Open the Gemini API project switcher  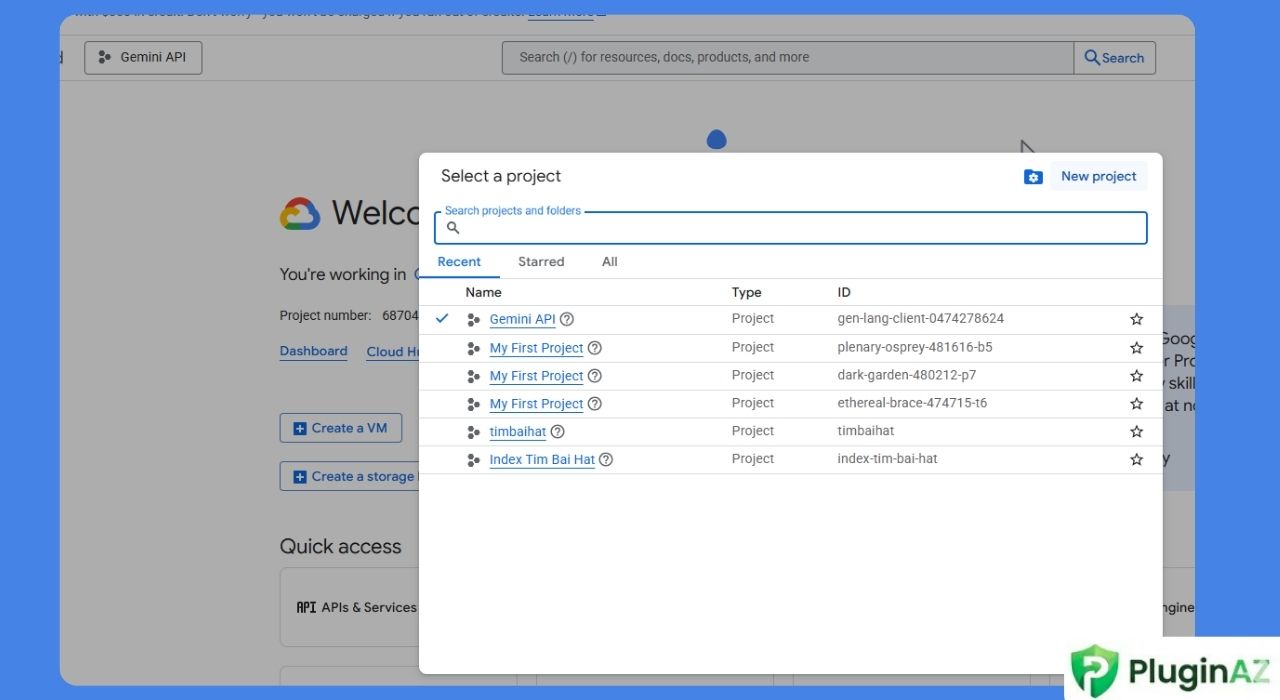click(142, 57)
